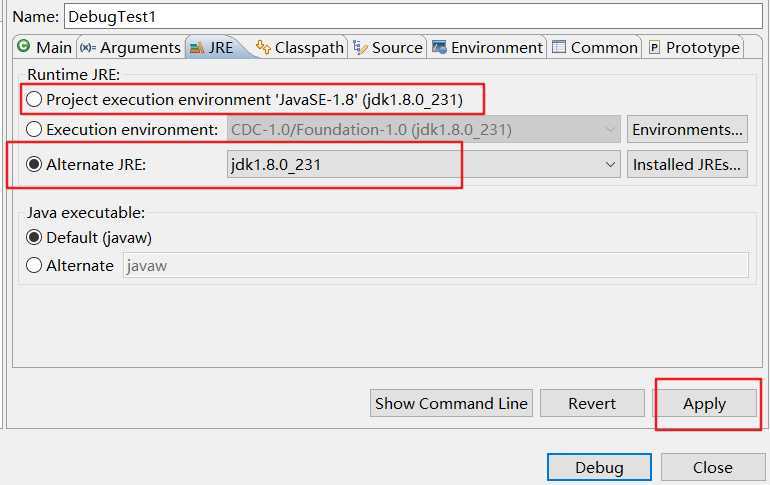Expand the CDC-1.0/Foundation-1.0 execution environment combo
The height and width of the screenshot is (485, 770).
(x=423, y=129)
